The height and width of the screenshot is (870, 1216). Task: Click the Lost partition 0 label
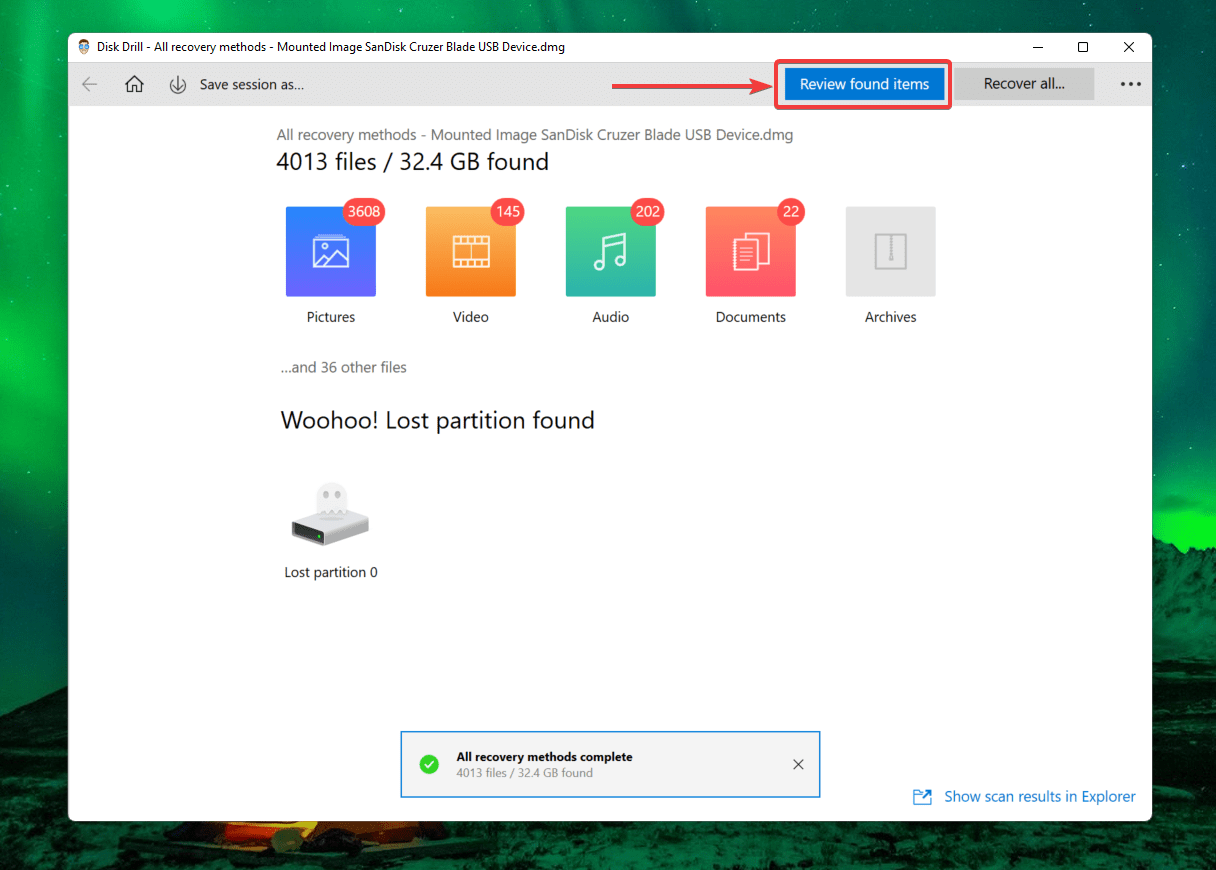pos(331,573)
